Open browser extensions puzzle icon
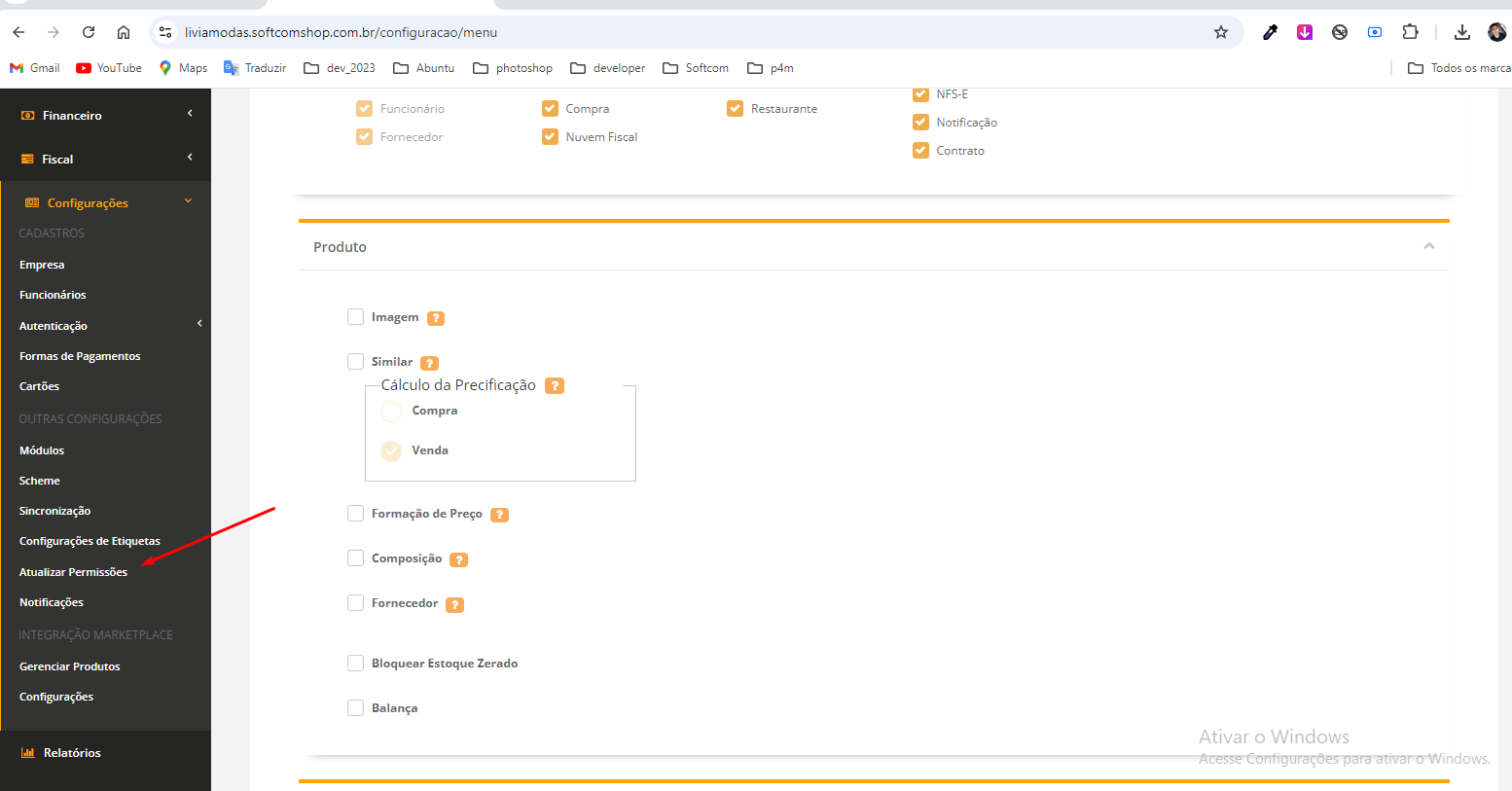This screenshot has width=1512, height=791. [x=1410, y=32]
